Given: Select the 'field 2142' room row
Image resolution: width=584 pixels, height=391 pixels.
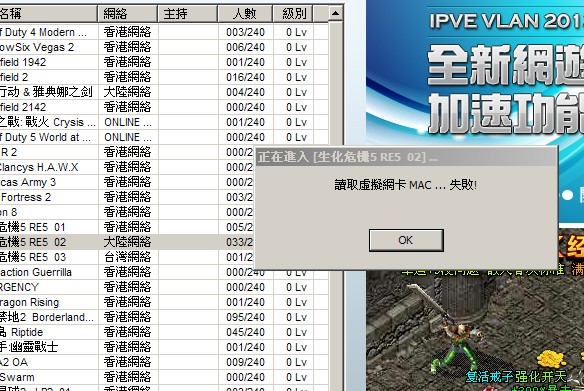Looking at the screenshot, I should pos(164,107).
